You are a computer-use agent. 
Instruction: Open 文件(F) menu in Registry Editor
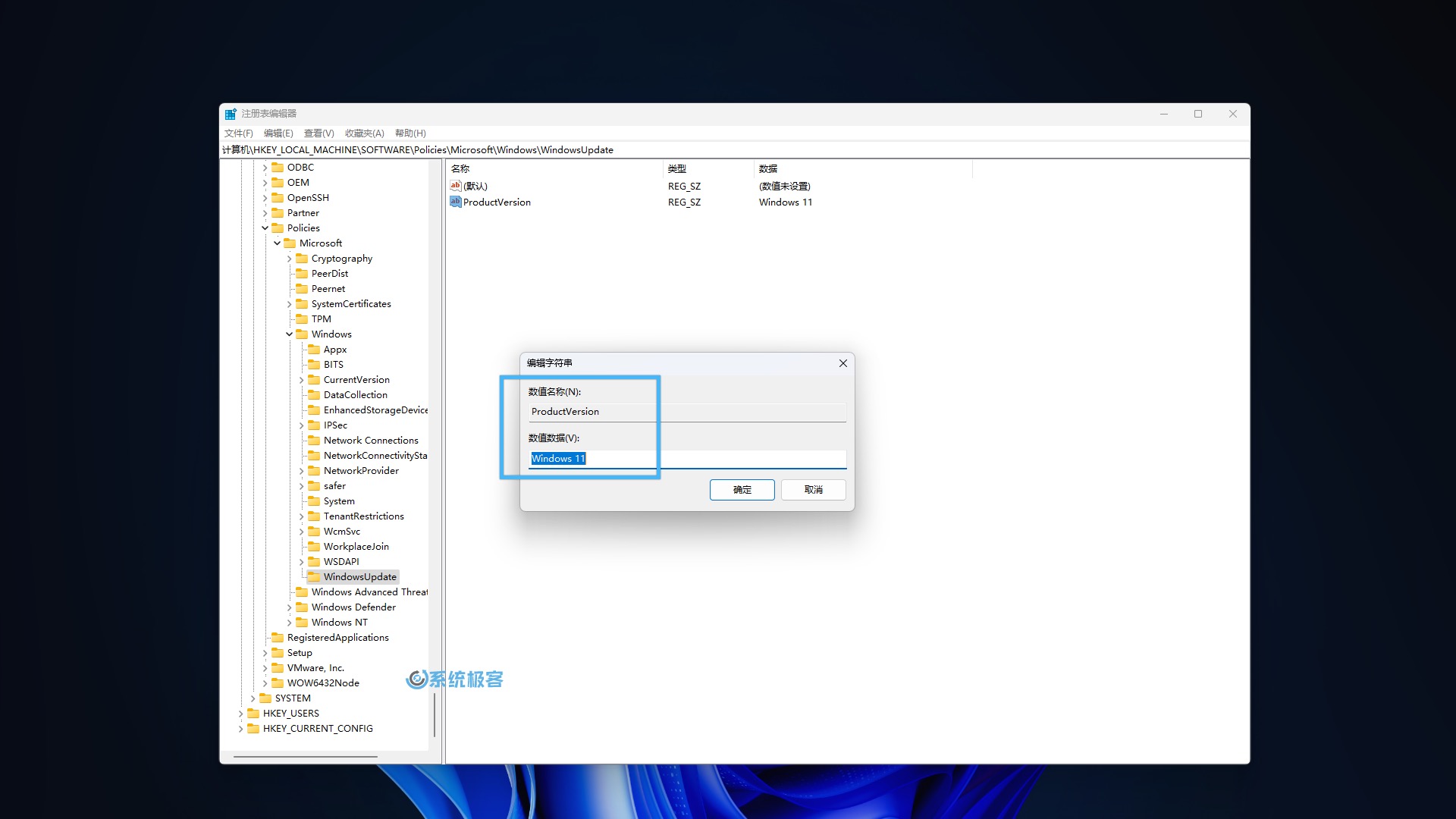(239, 133)
